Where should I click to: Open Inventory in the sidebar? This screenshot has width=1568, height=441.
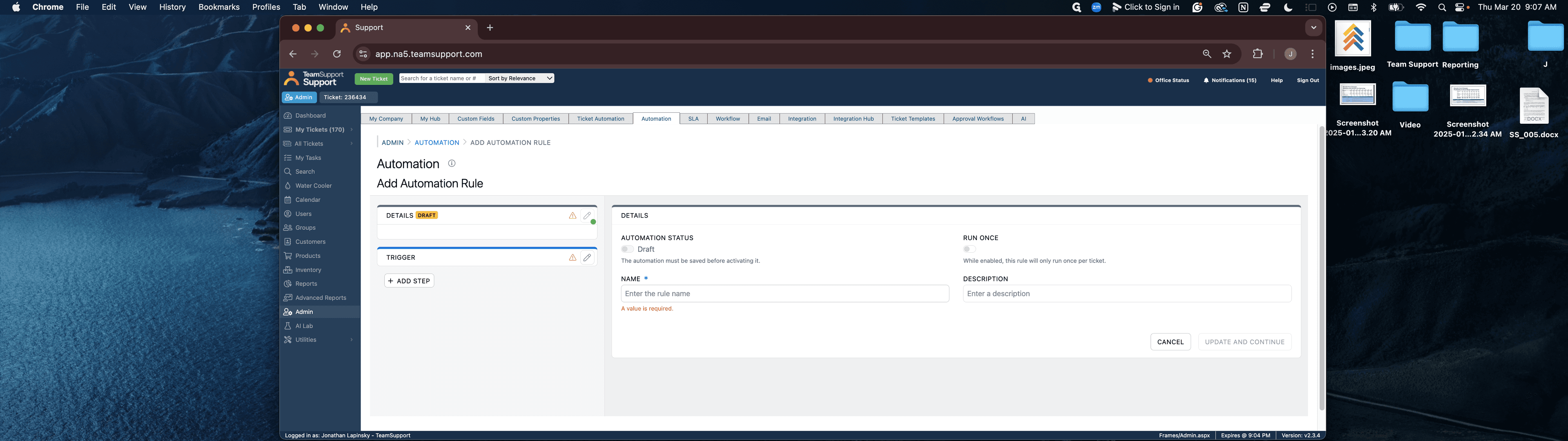(308, 270)
